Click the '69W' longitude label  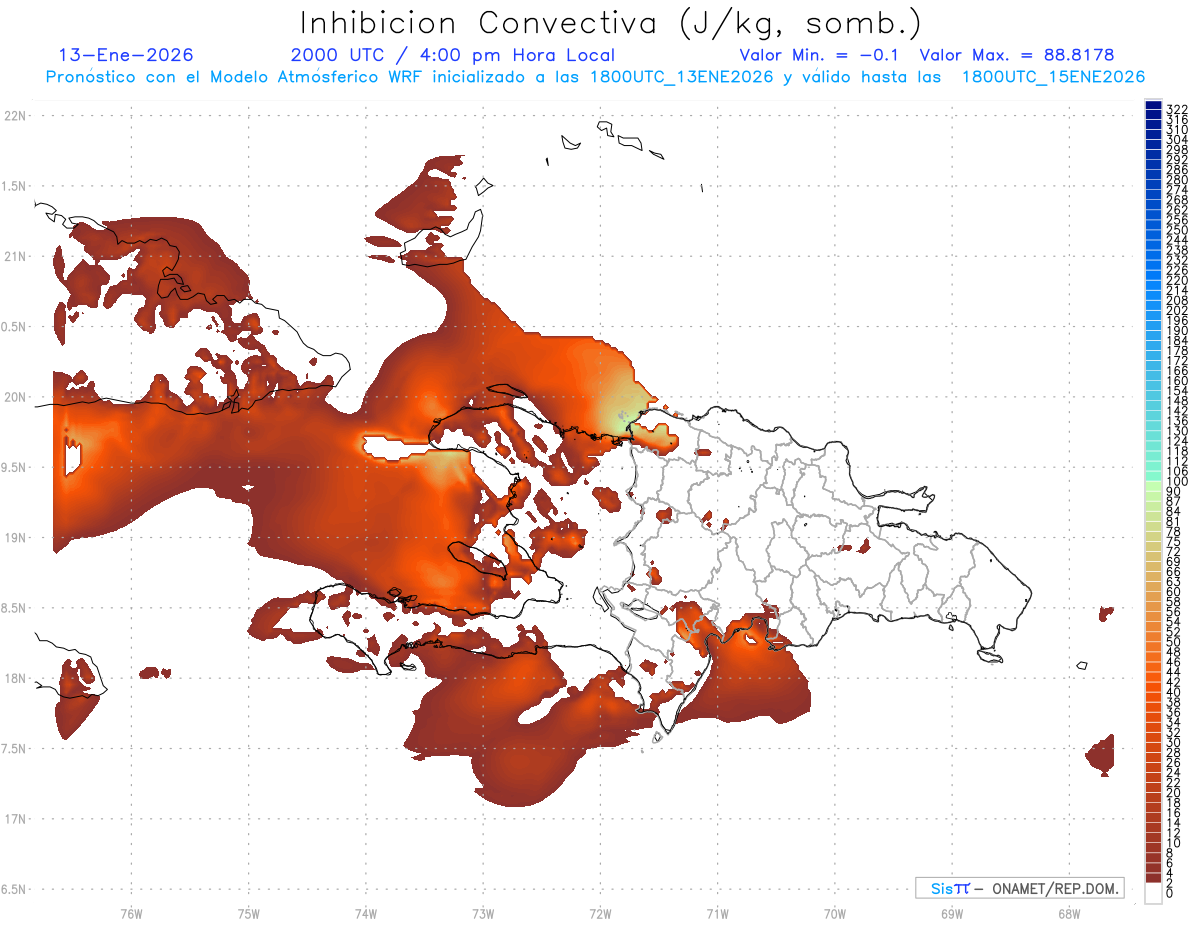pyautogui.click(x=952, y=914)
